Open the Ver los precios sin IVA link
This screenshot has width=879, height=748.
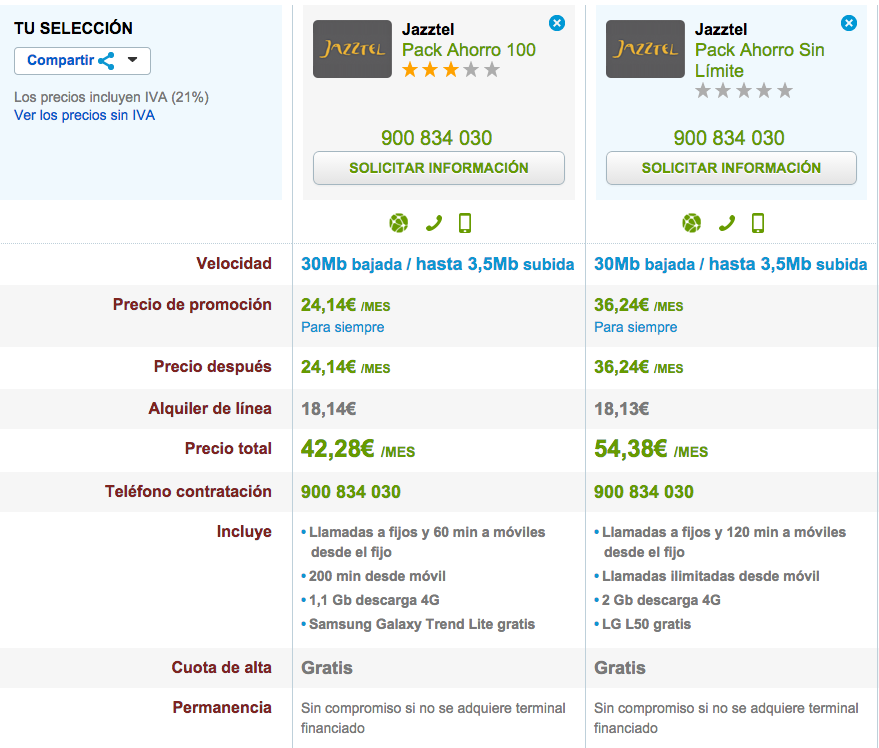pos(84,115)
